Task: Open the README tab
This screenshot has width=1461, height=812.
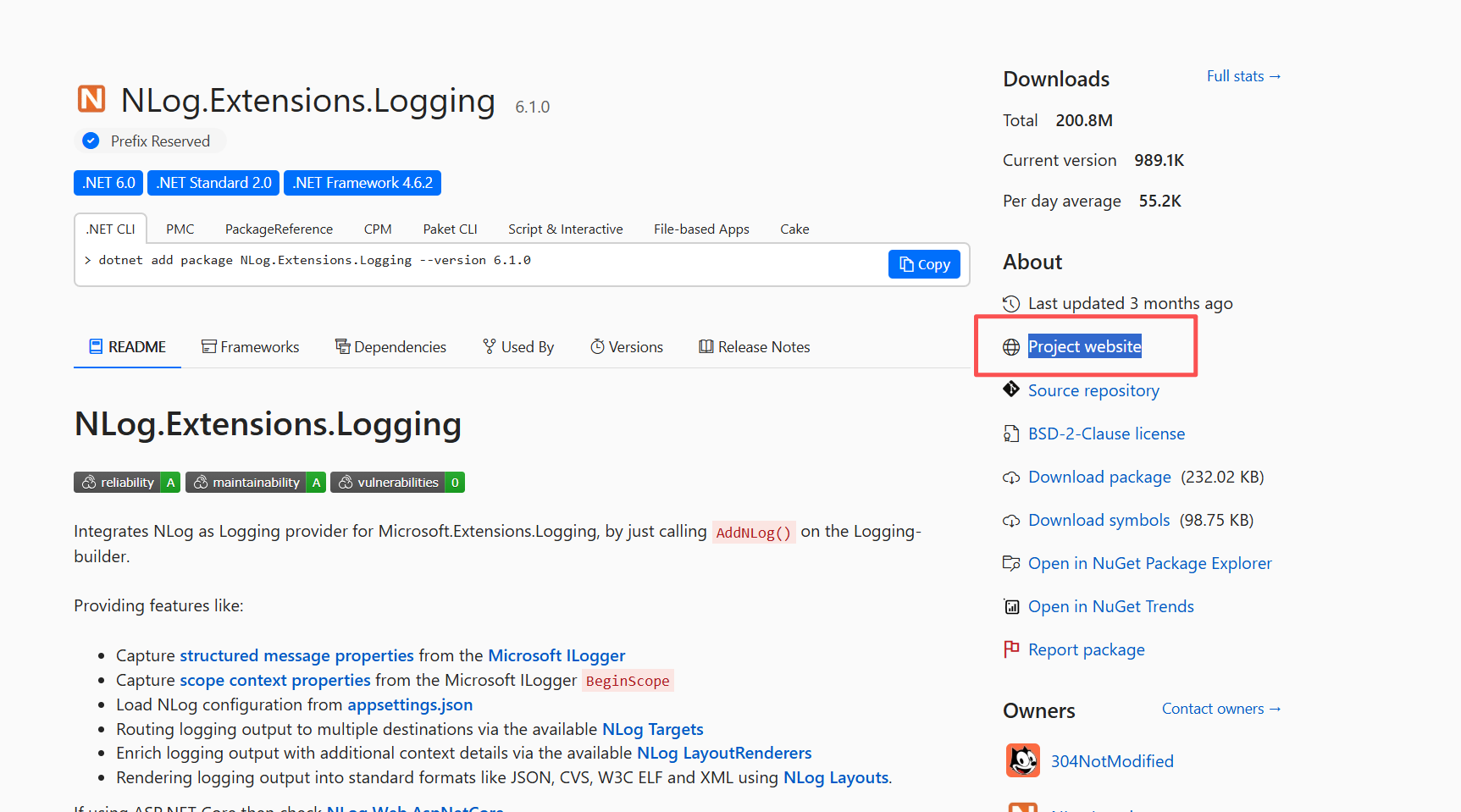Action: pos(127,347)
